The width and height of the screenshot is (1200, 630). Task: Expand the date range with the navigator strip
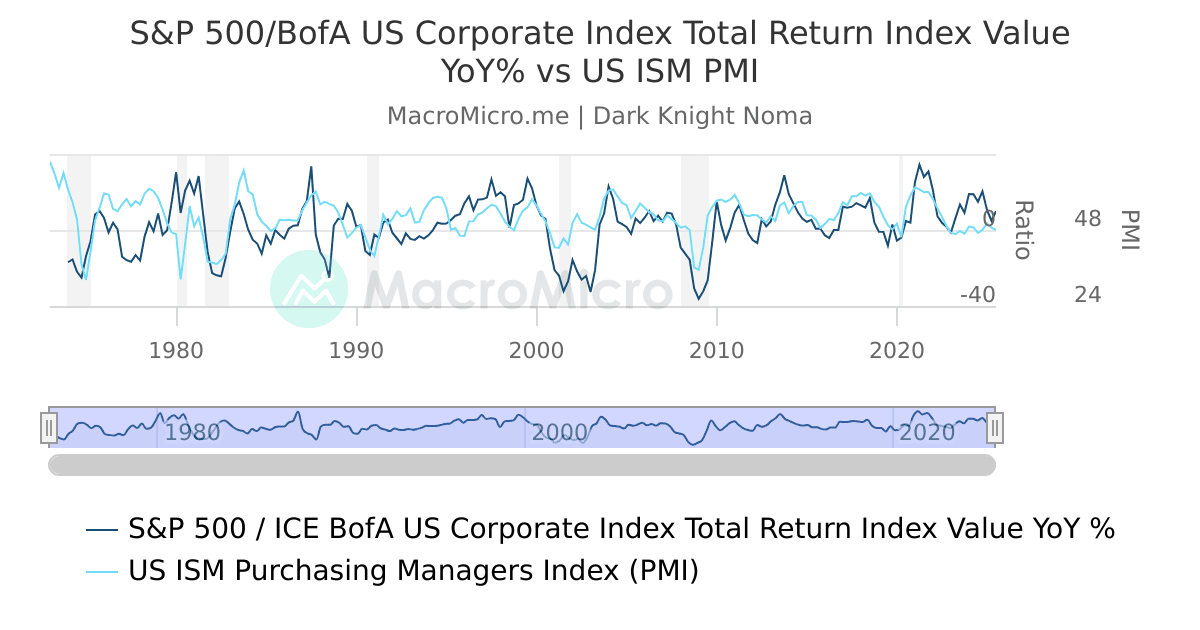point(520,428)
